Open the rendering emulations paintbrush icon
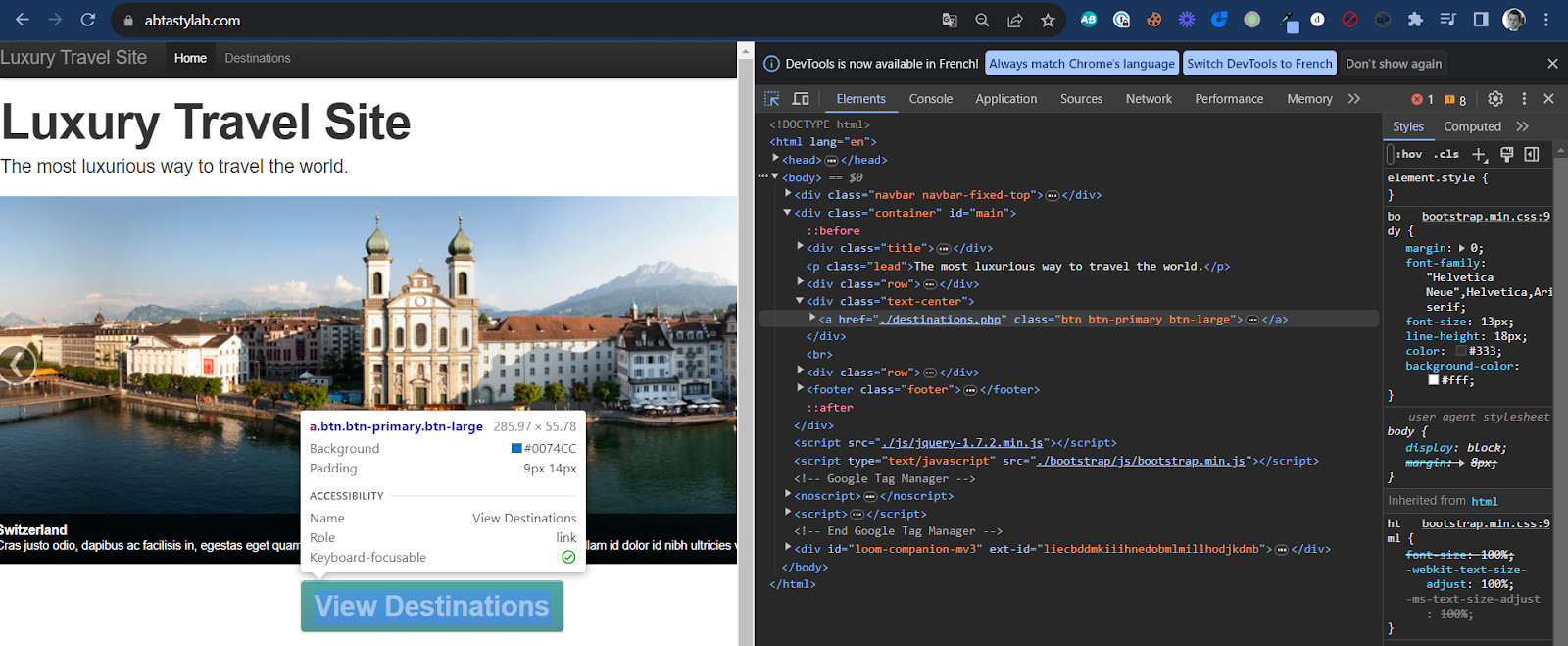The width and height of the screenshot is (1568, 646). [1507, 154]
